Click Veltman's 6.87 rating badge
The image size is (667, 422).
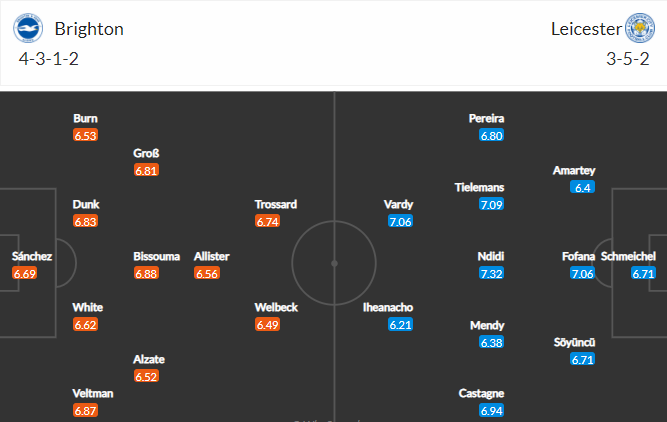(x=86, y=411)
